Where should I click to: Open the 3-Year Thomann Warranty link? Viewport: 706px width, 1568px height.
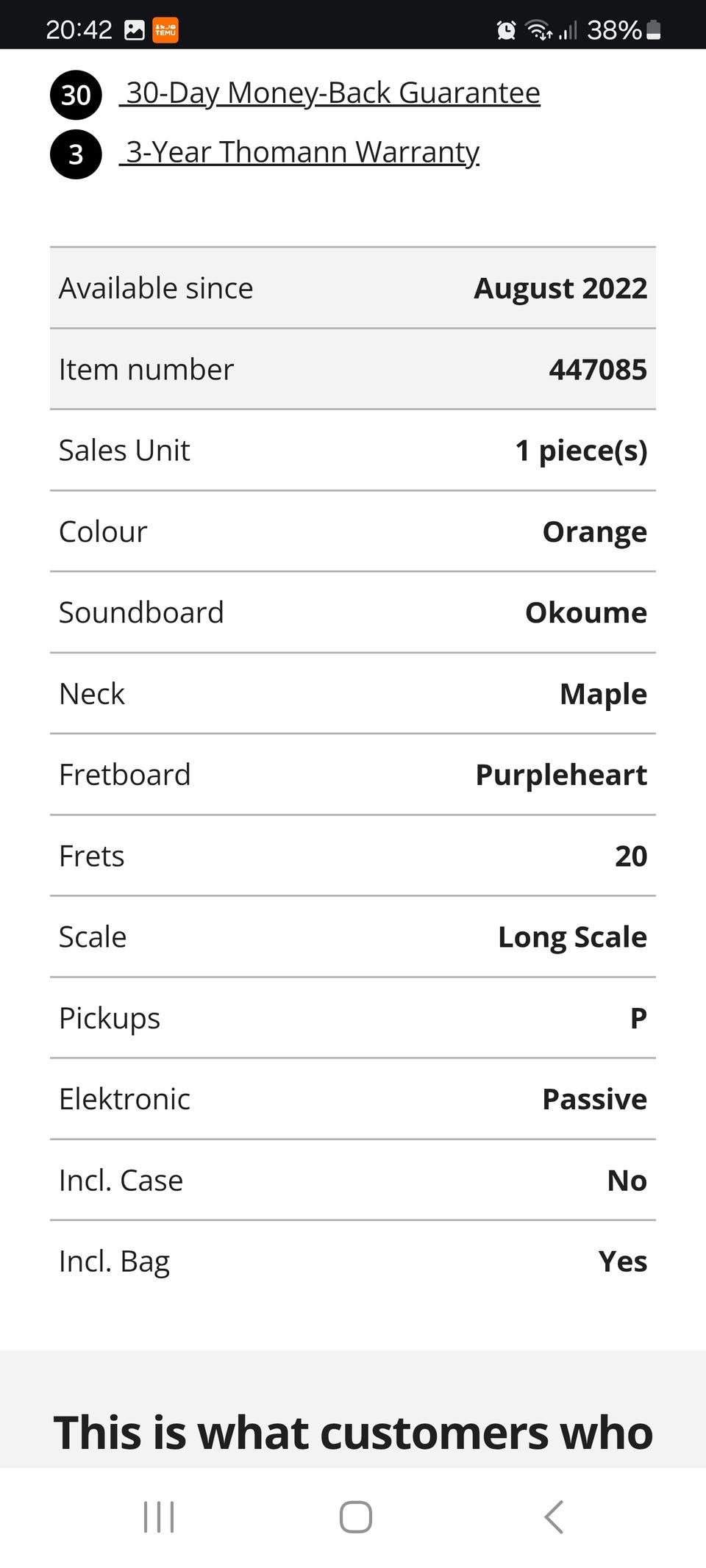pos(299,153)
